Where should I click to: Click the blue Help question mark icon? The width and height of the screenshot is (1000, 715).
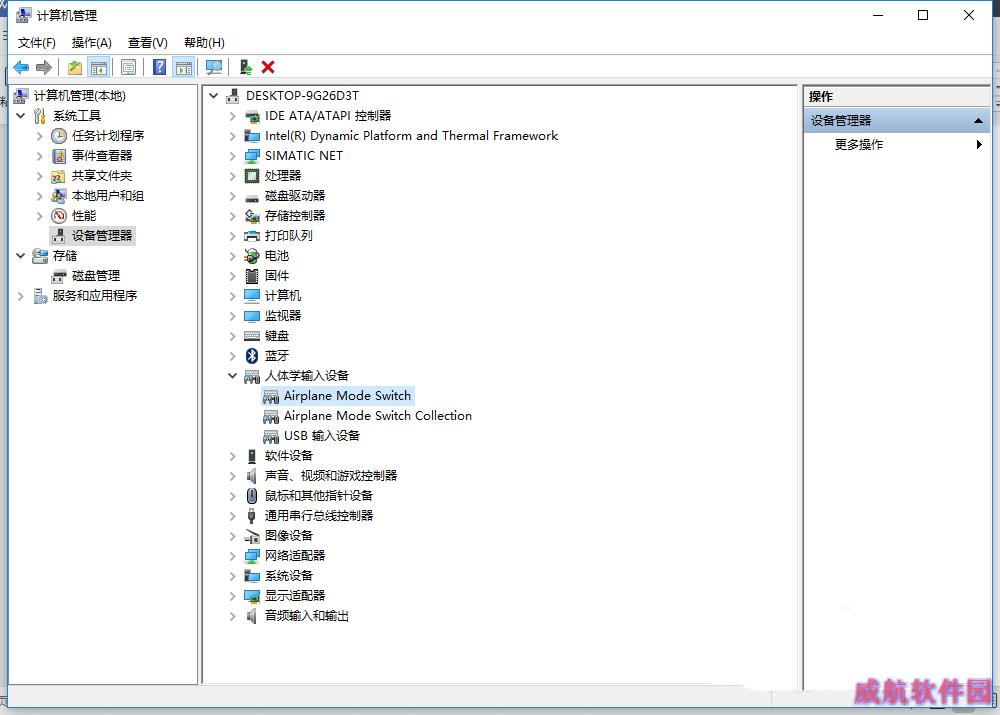[158, 67]
